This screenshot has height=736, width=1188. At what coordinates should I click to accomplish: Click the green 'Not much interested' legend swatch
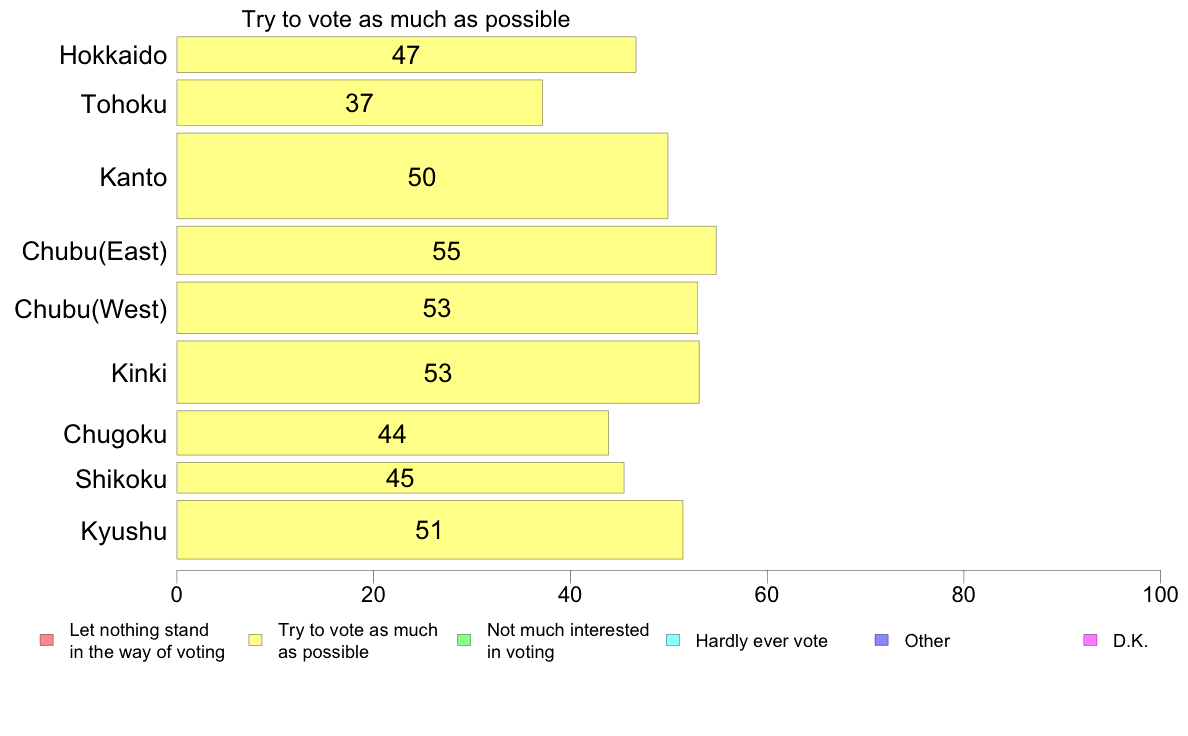(x=464, y=640)
